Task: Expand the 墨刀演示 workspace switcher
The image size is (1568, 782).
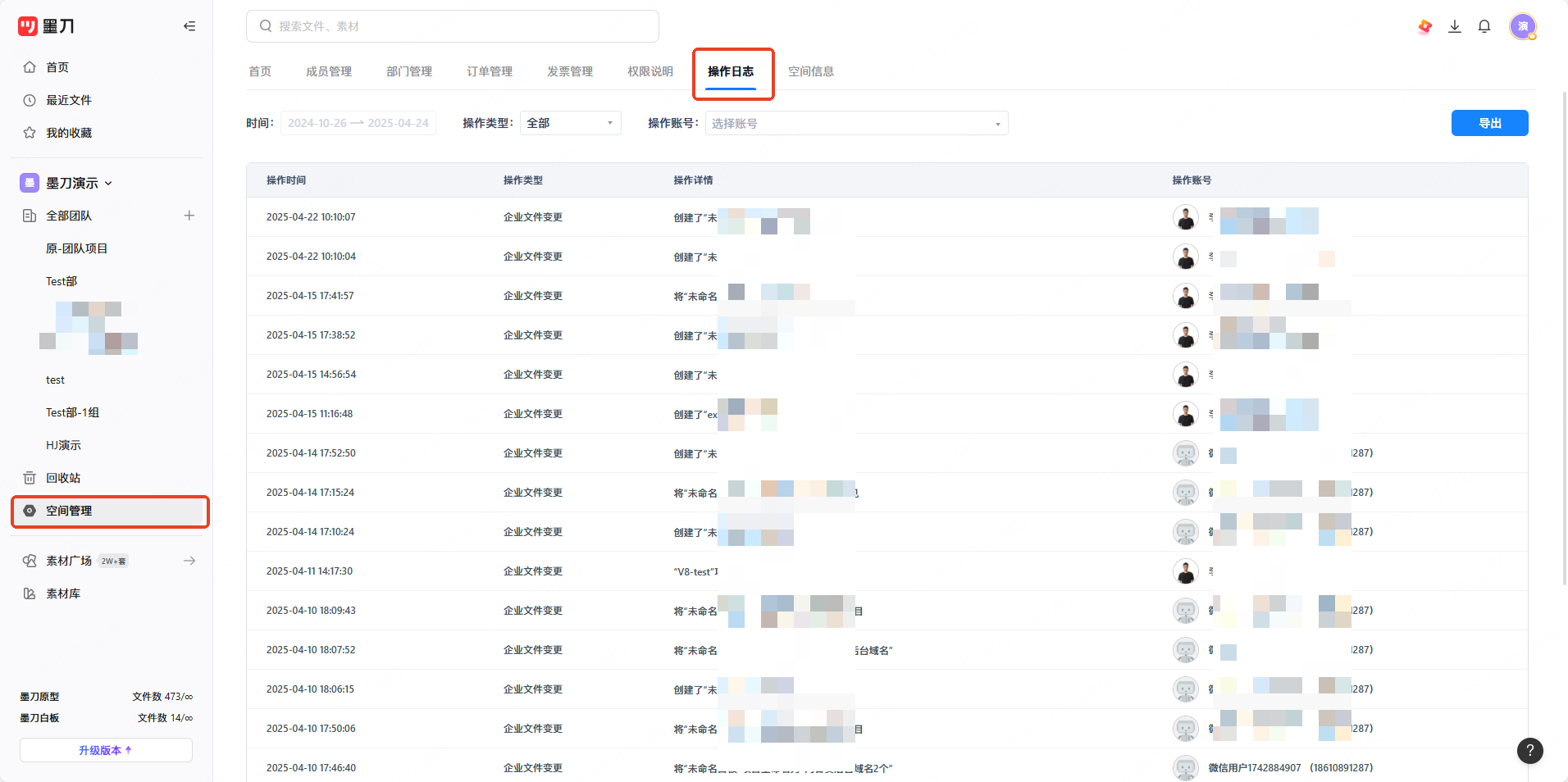Action: pyautogui.click(x=108, y=184)
